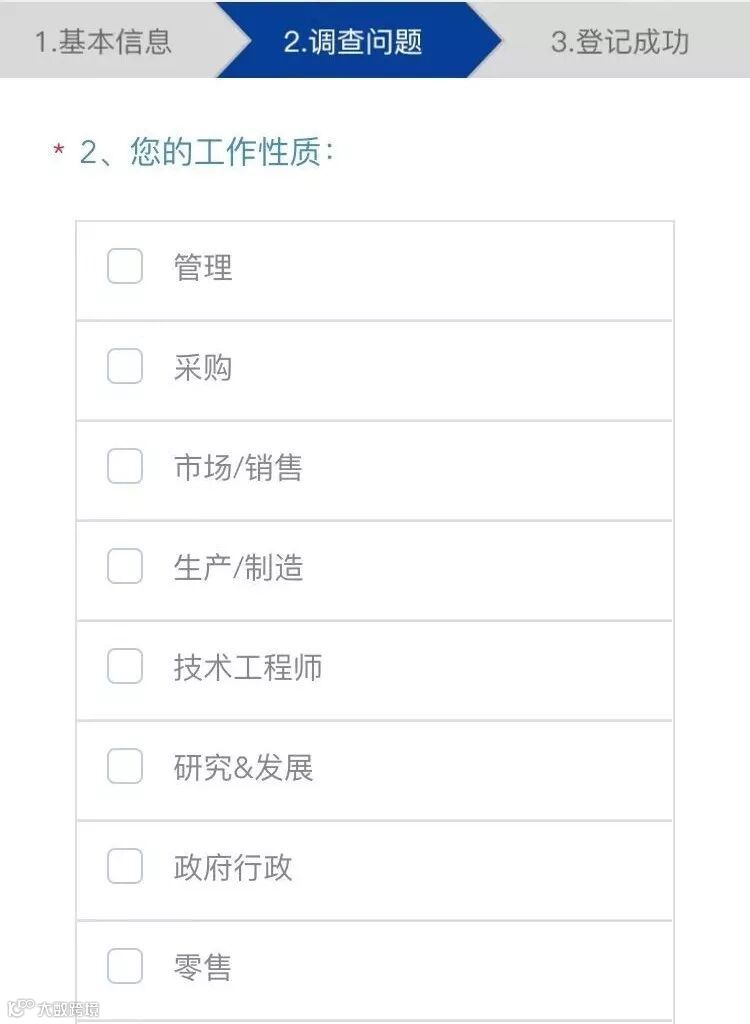
Task: Click the 市场/销售 label text
Action: coord(238,468)
